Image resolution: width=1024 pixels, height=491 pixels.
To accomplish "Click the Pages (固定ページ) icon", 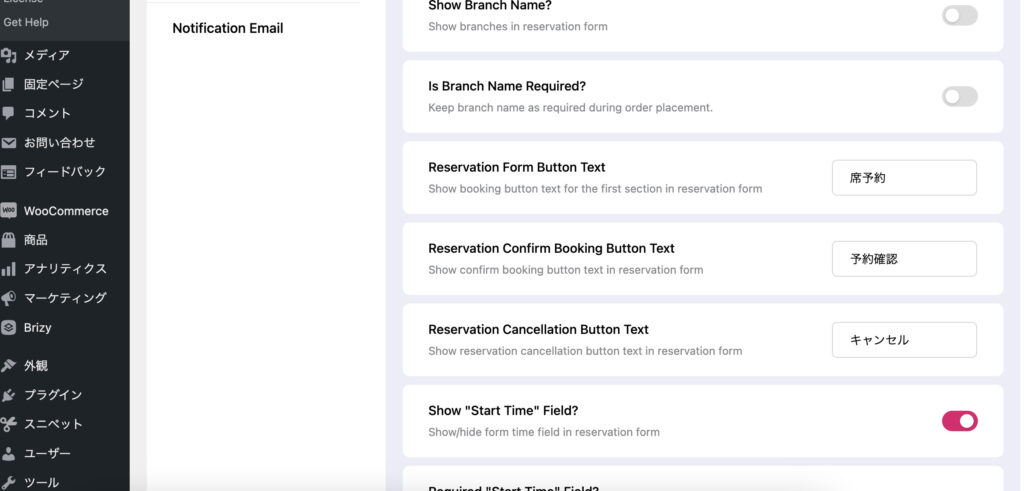I will coord(9,85).
